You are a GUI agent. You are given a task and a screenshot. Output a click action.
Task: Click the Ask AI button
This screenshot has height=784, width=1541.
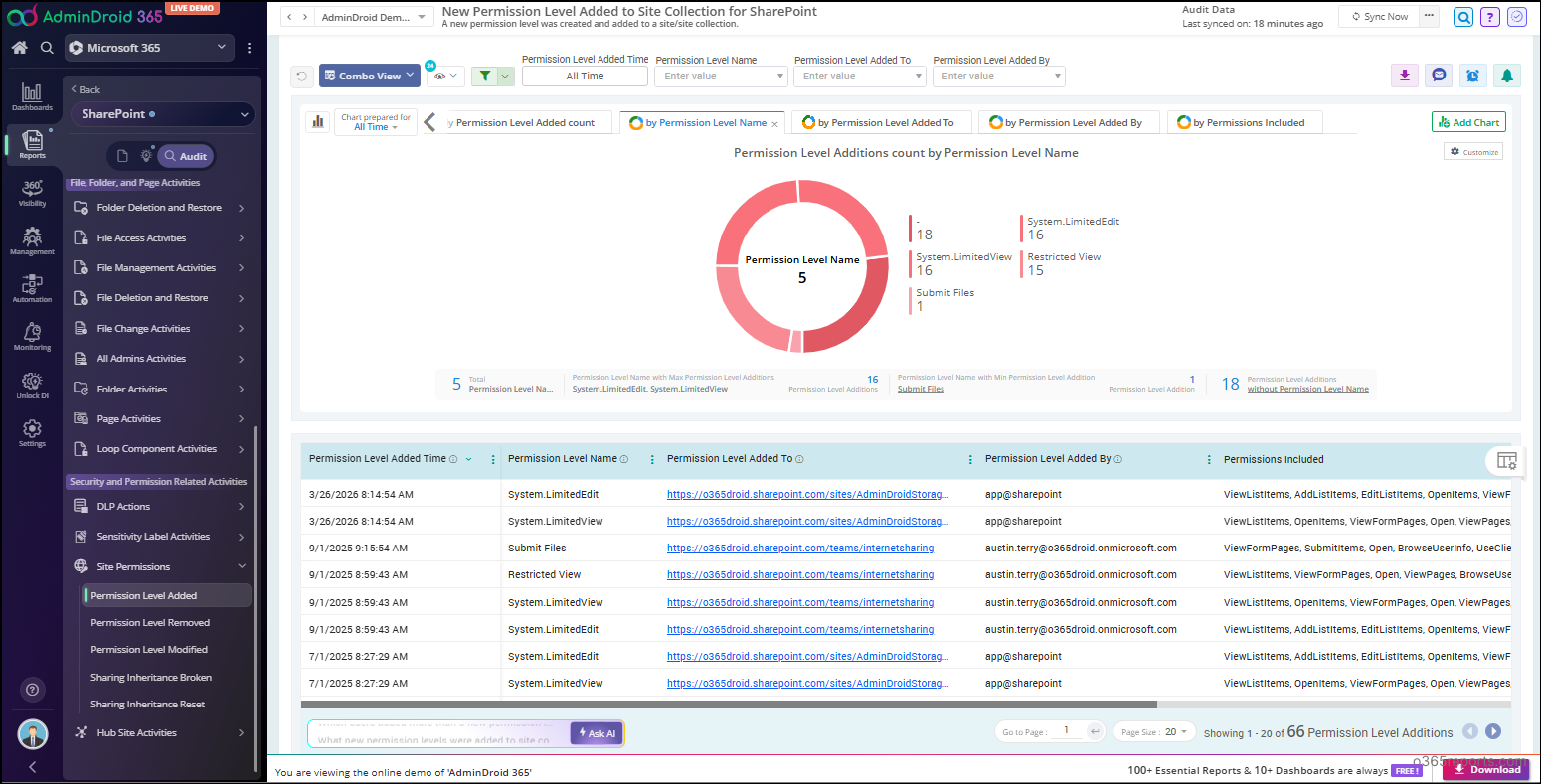pos(597,733)
